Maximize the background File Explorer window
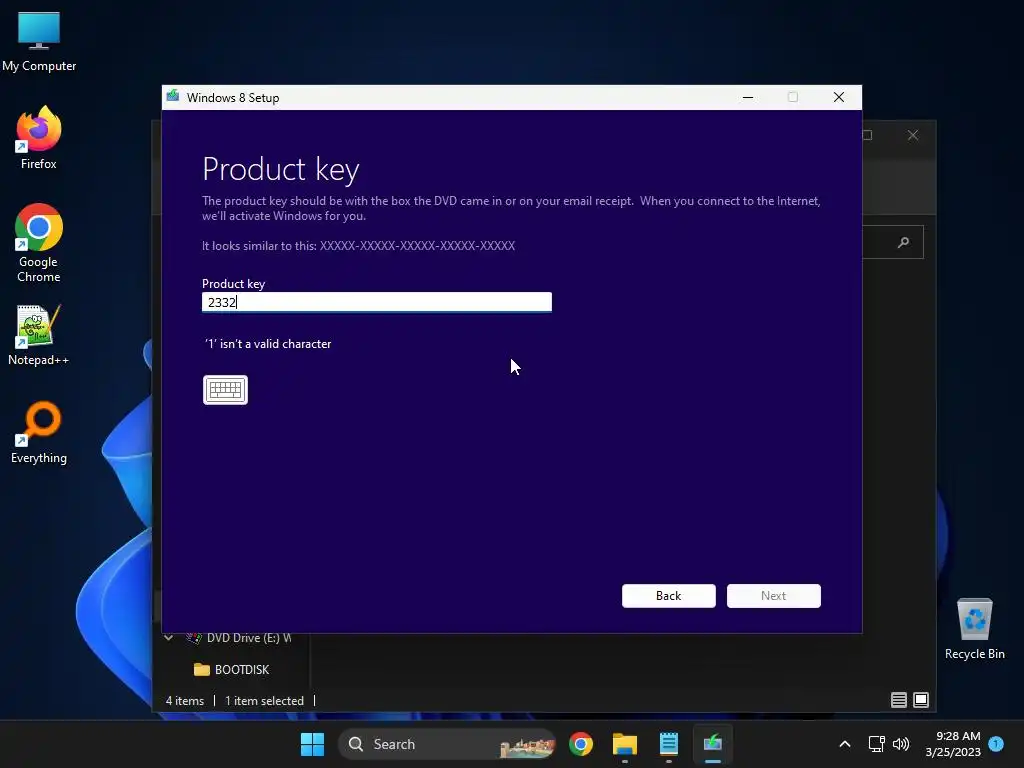Viewport: 1024px width, 768px height. (867, 135)
